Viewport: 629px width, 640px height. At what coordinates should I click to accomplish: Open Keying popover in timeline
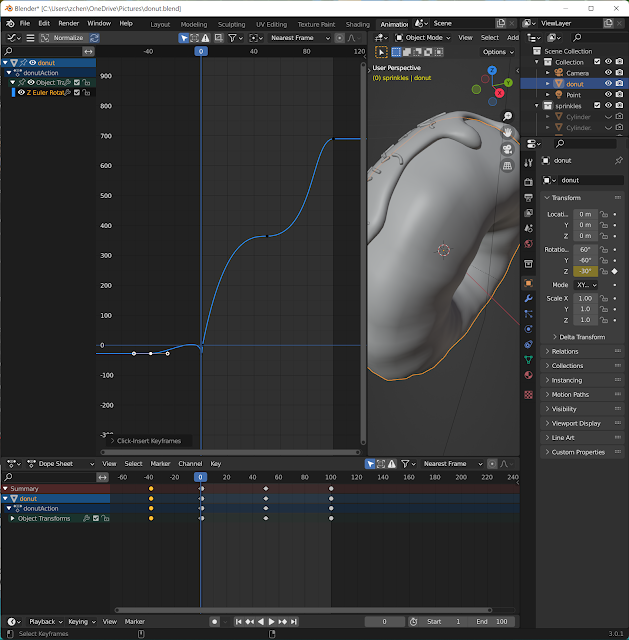[81, 622]
